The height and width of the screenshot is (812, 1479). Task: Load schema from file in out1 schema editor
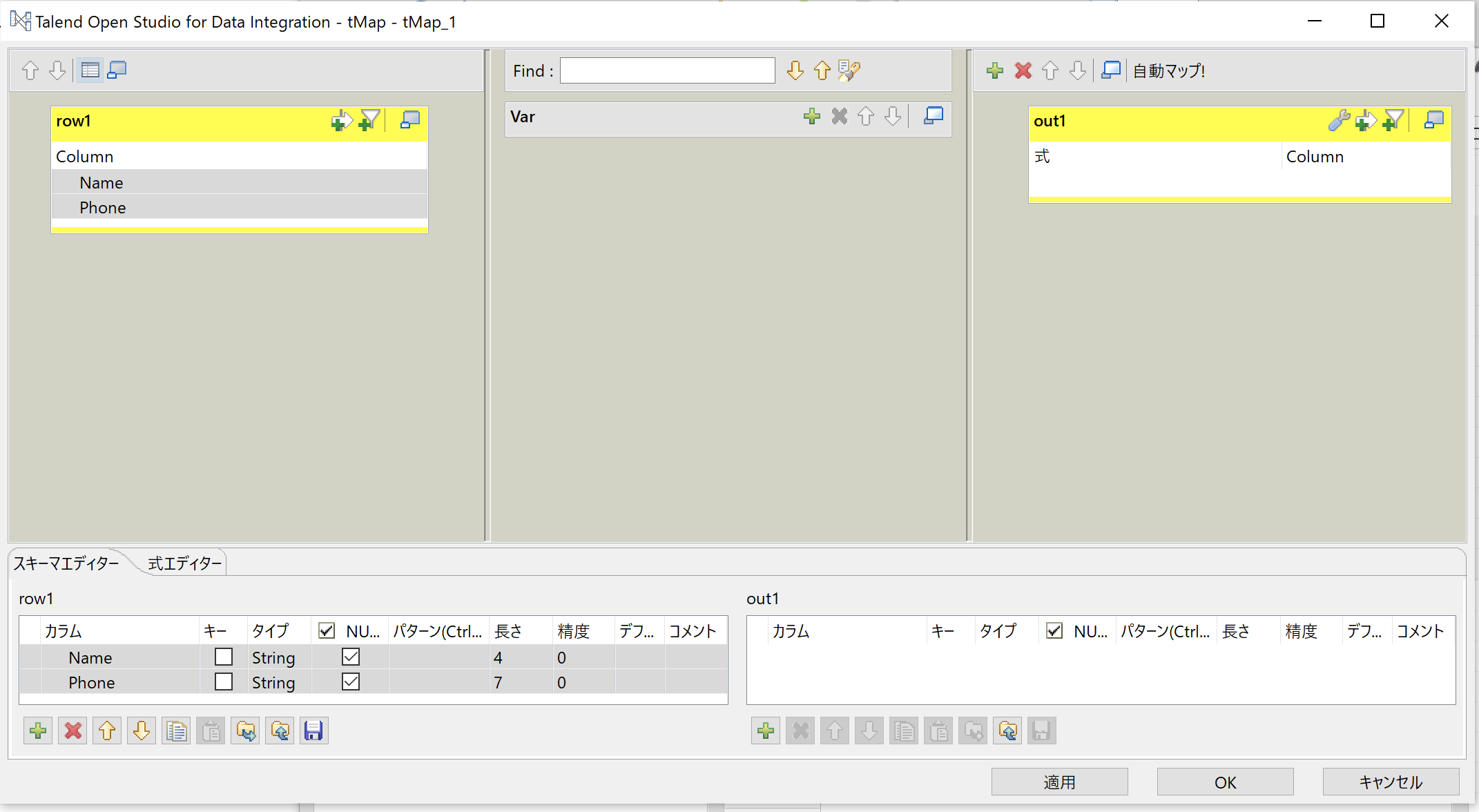[1007, 731]
